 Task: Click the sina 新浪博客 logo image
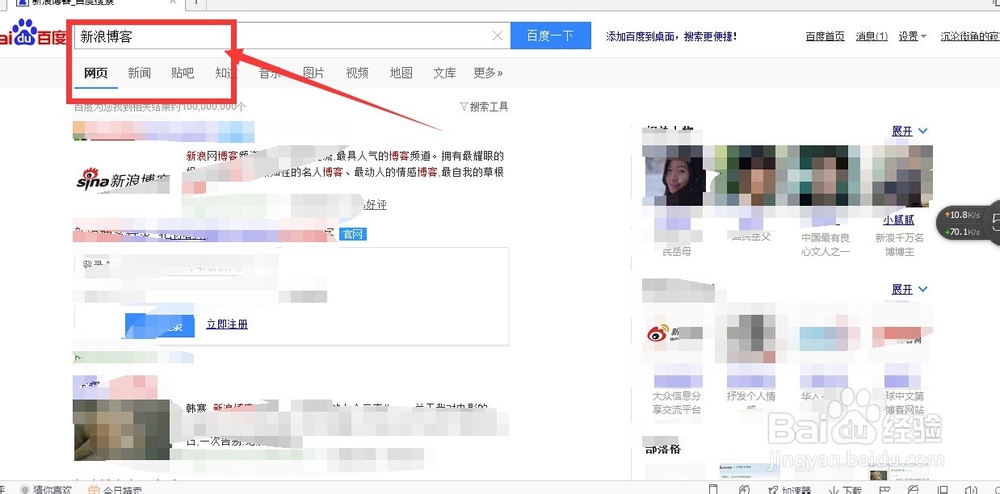click(x=122, y=179)
